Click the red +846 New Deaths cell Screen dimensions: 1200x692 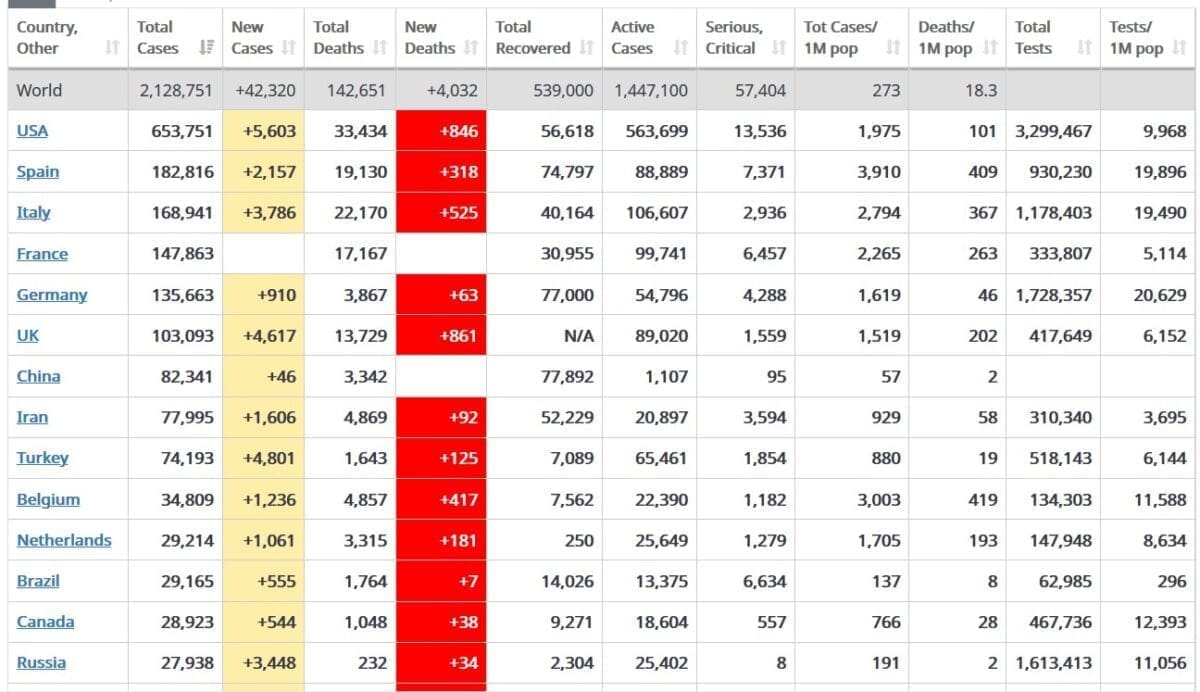click(x=441, y=131)
